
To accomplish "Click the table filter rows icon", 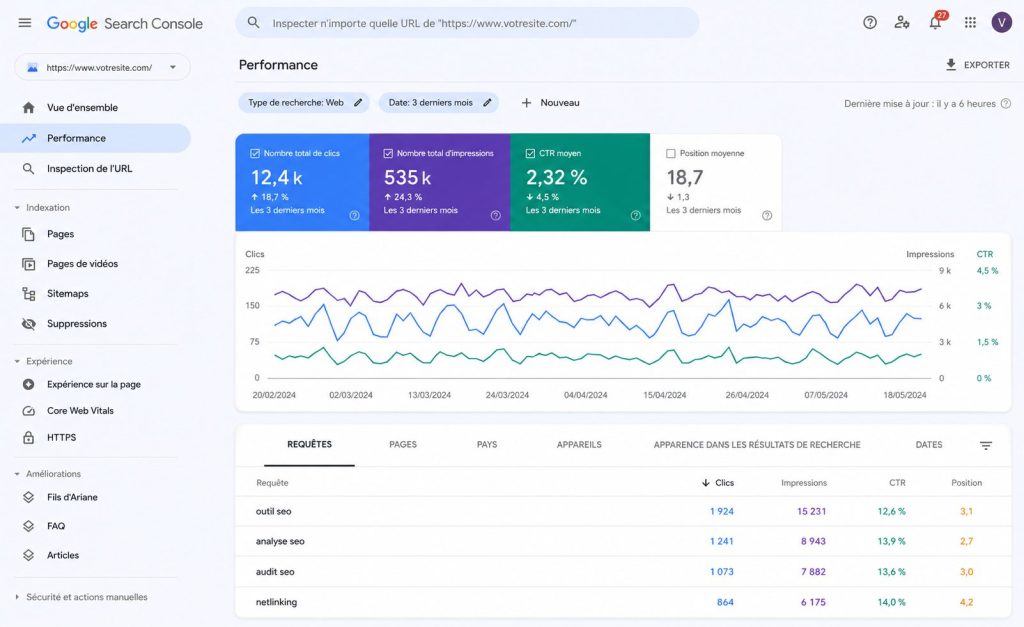I will pos(985,445).
